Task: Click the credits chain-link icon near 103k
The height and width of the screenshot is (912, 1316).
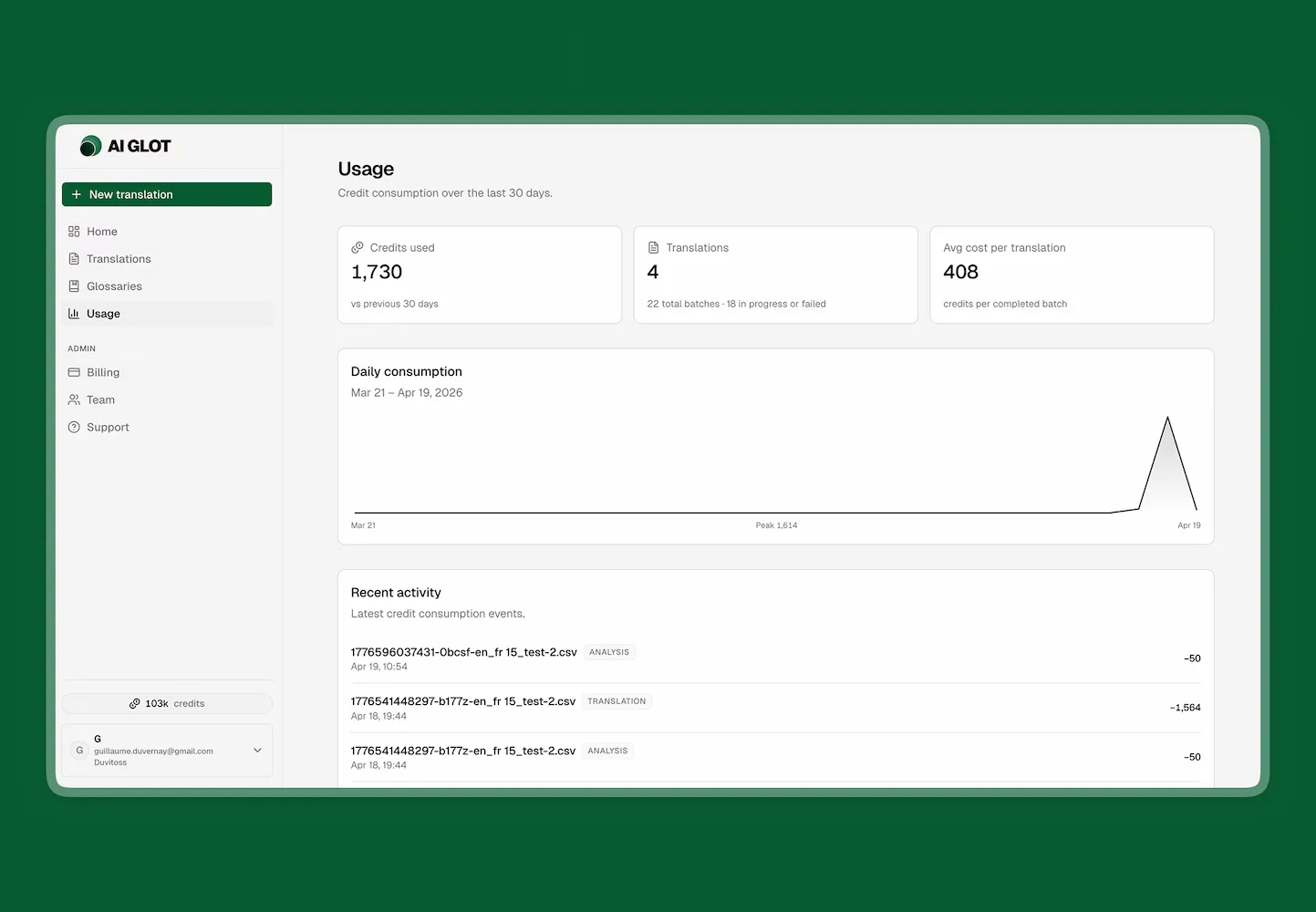Action: pyautogui.click(x=136, y=703)
